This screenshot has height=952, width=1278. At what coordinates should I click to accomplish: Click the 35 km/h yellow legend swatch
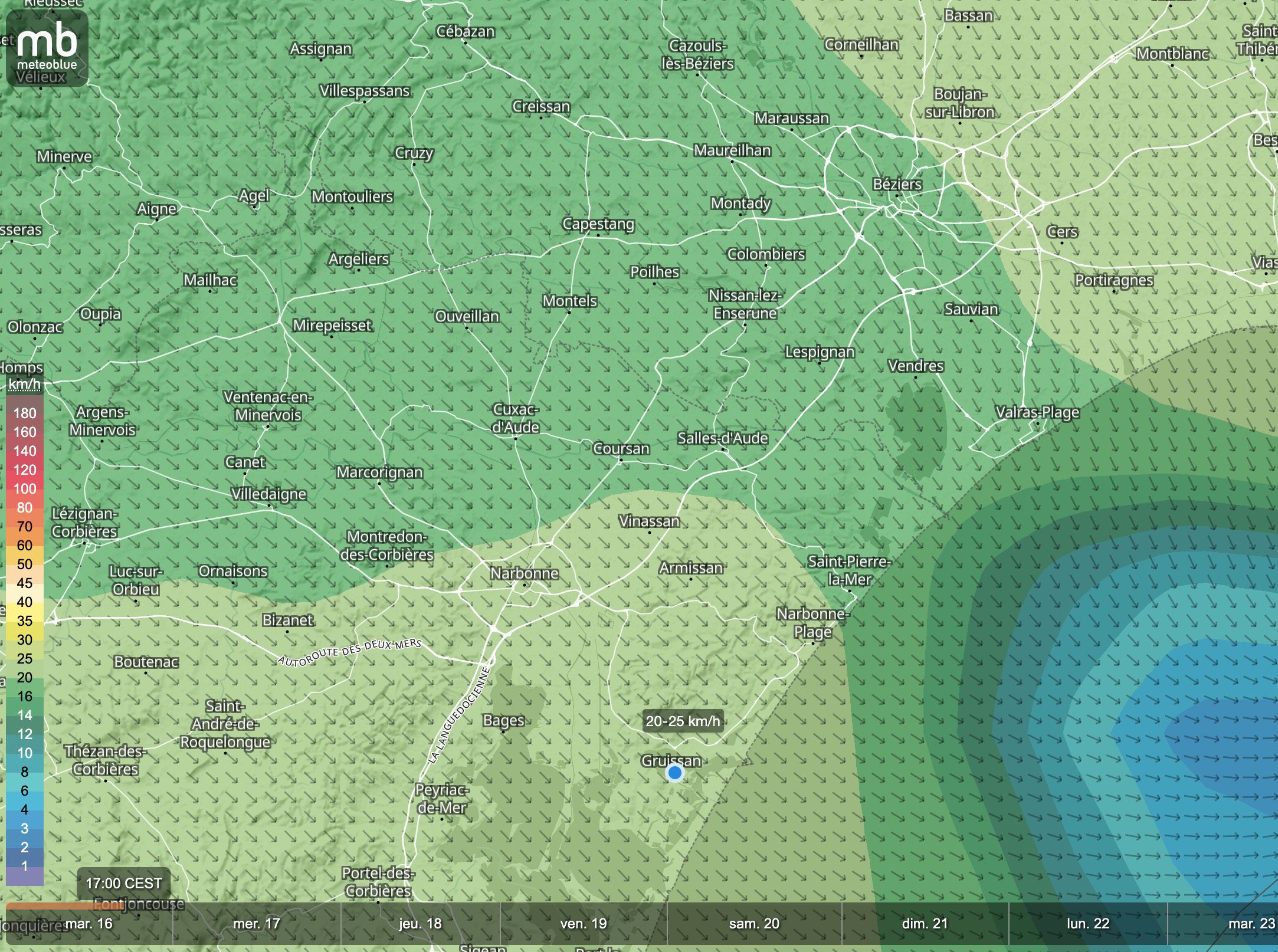tap(25, 621)
